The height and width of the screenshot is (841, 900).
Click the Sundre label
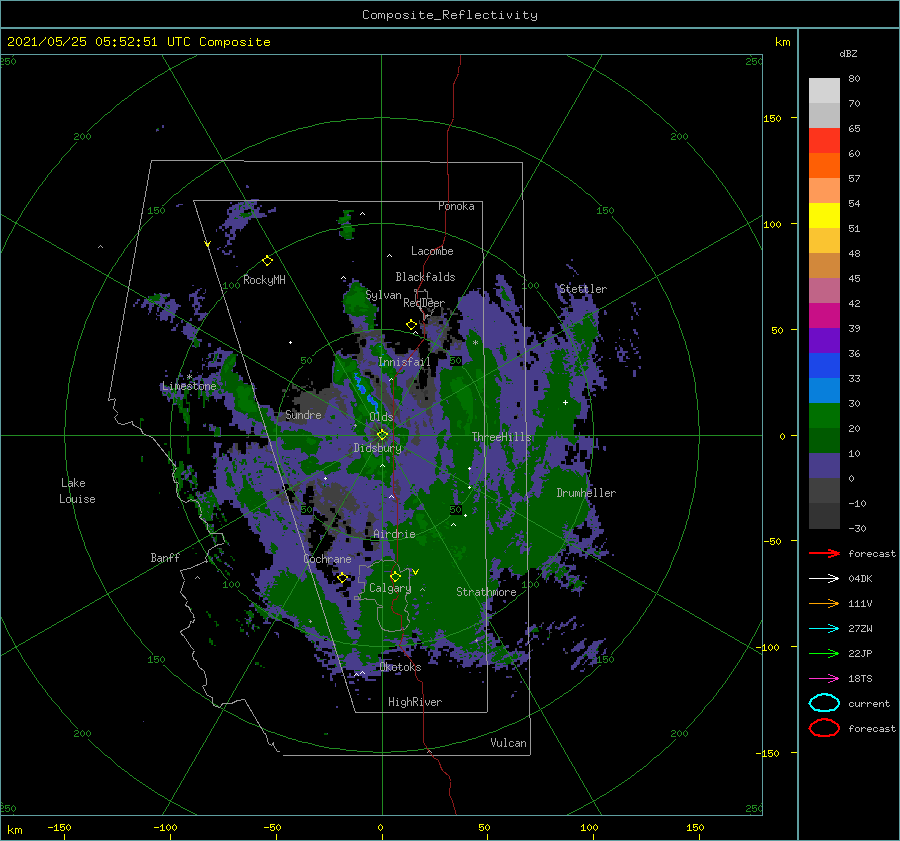(x=303, y=414)
